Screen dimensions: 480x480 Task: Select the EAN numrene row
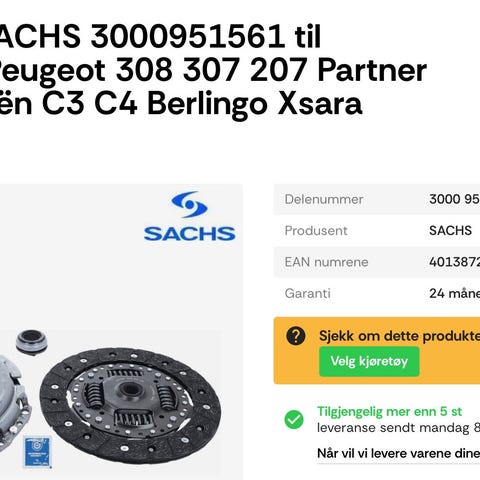coord(377,262)
